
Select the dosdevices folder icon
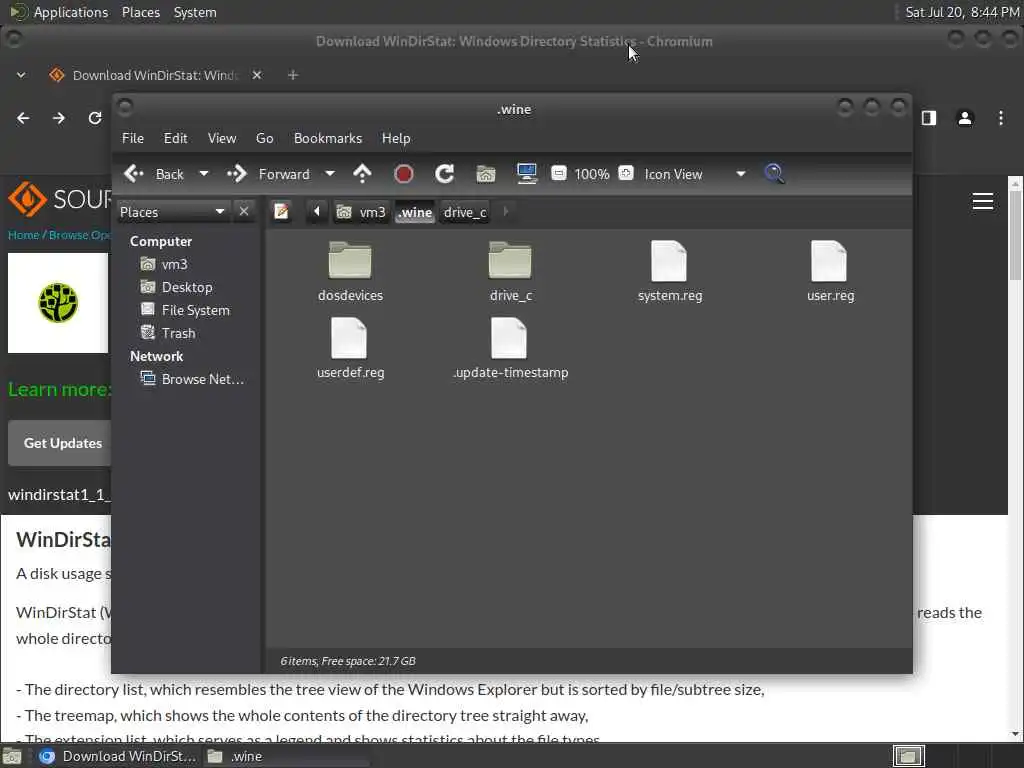pos(350,261)
